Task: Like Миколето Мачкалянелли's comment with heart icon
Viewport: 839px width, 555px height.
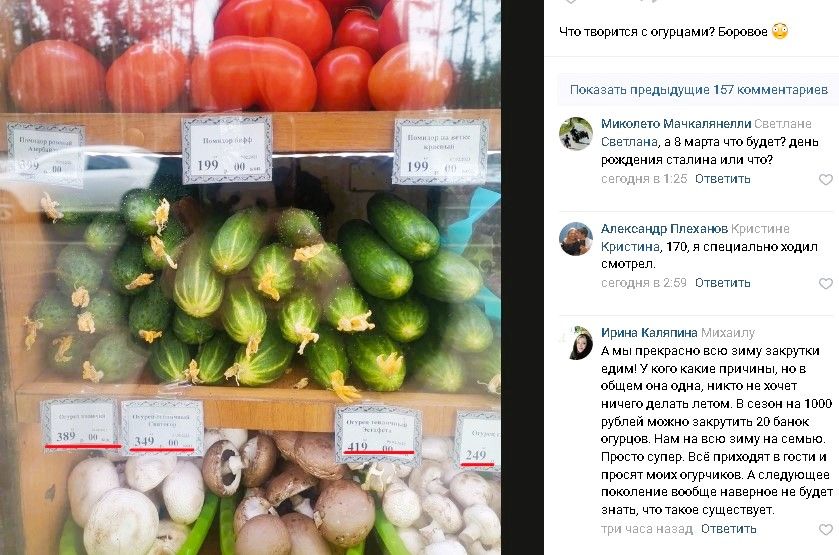Action: 826,179
